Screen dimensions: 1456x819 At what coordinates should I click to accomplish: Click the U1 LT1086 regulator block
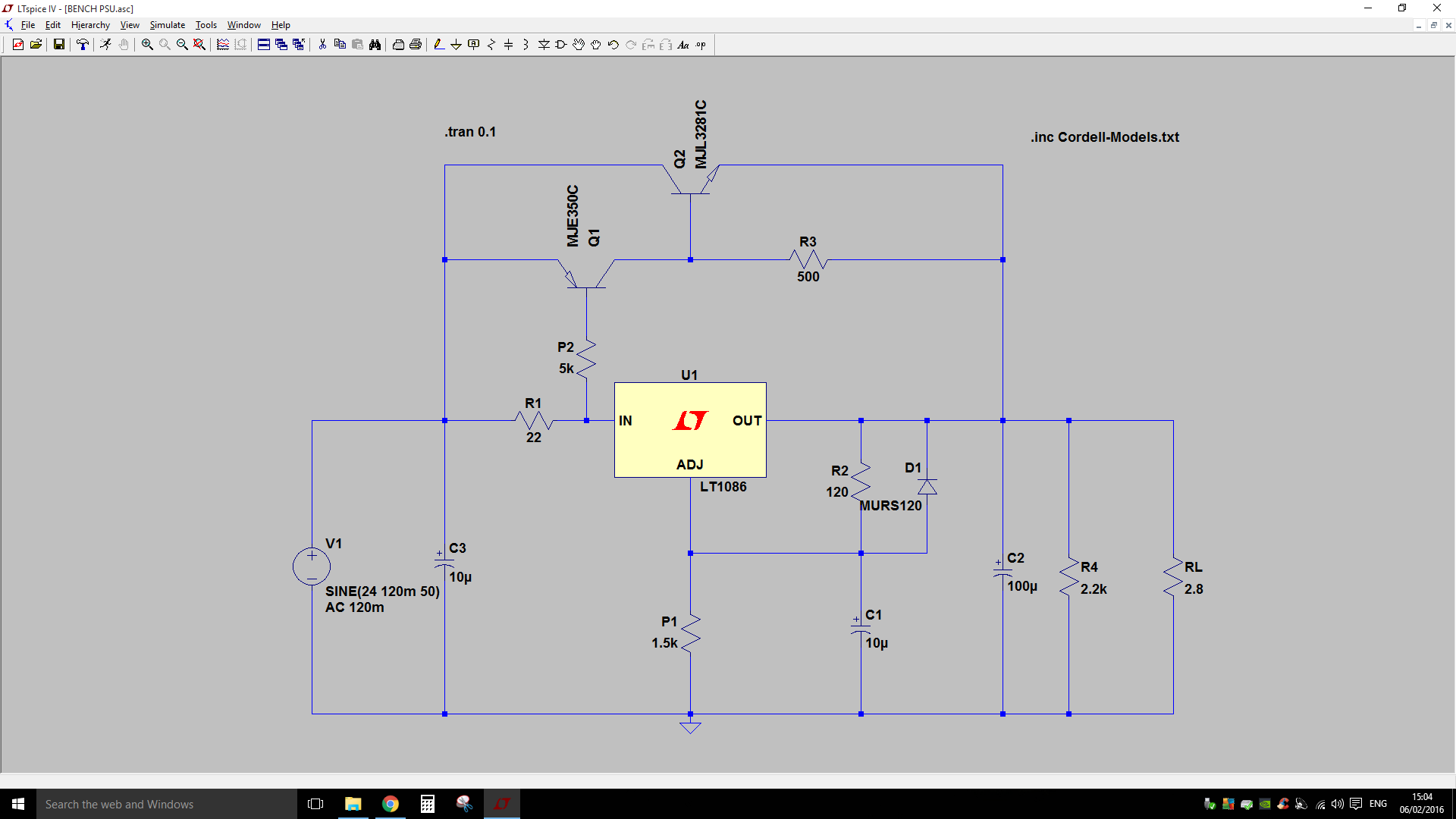pos(690,430)
